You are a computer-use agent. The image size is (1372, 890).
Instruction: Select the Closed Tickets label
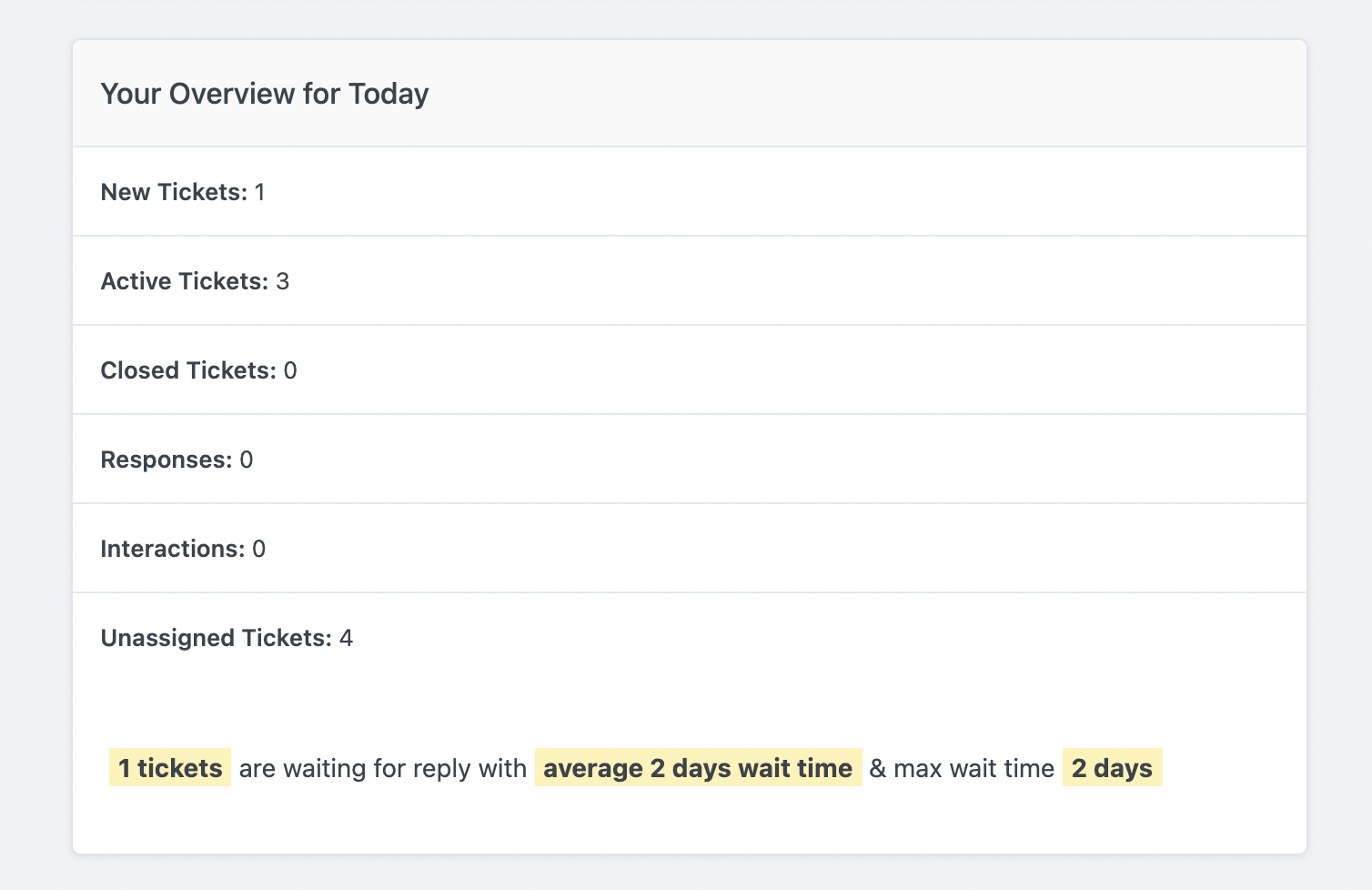pyautogui.click(x=187, y=370)
